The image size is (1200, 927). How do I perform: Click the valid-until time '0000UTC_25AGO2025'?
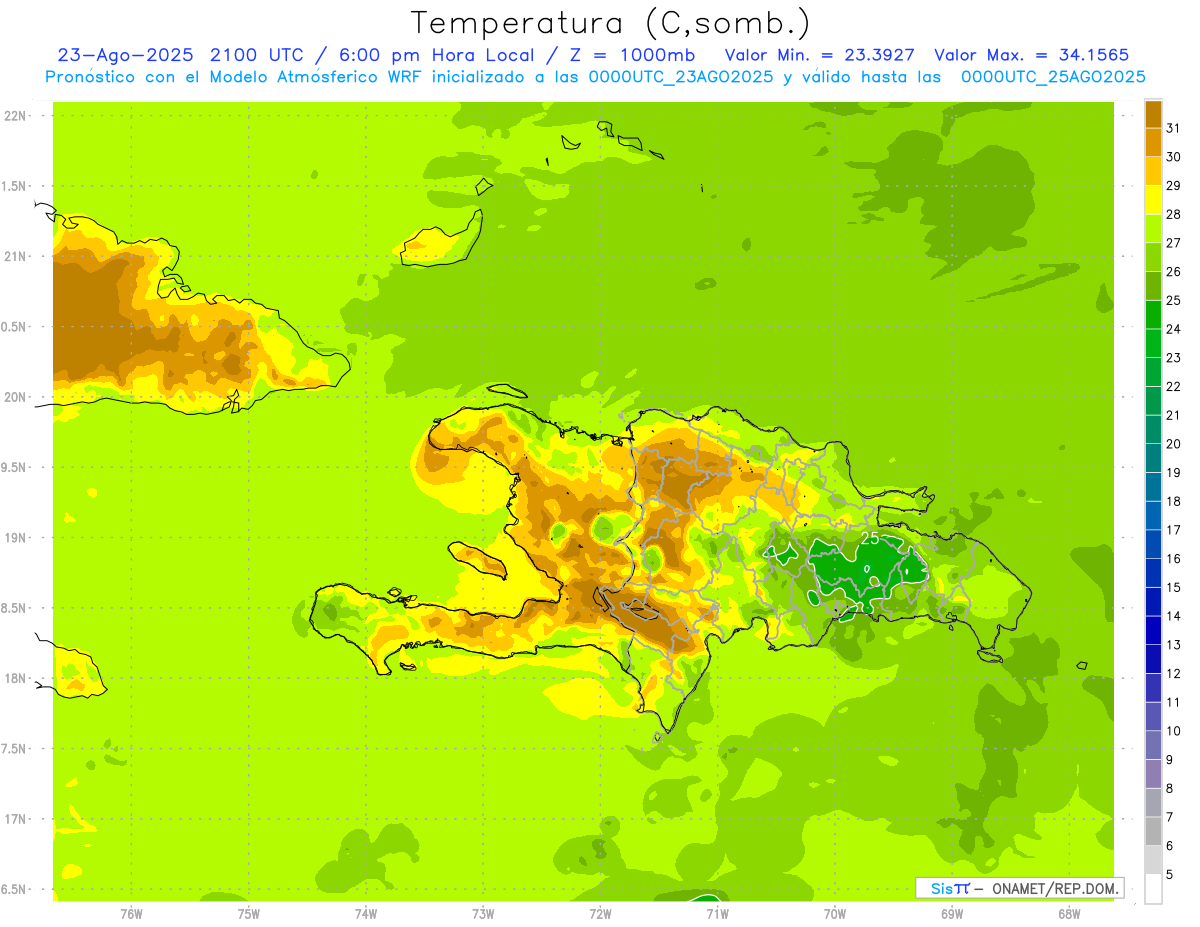(1052, 77)
